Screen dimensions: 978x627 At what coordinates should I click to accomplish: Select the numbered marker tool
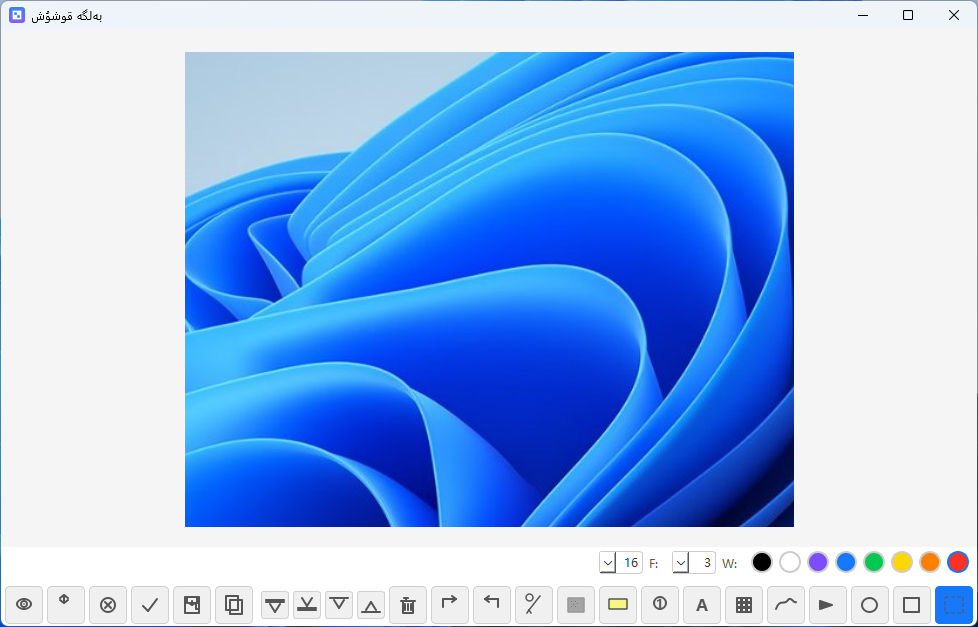point(660,605)
